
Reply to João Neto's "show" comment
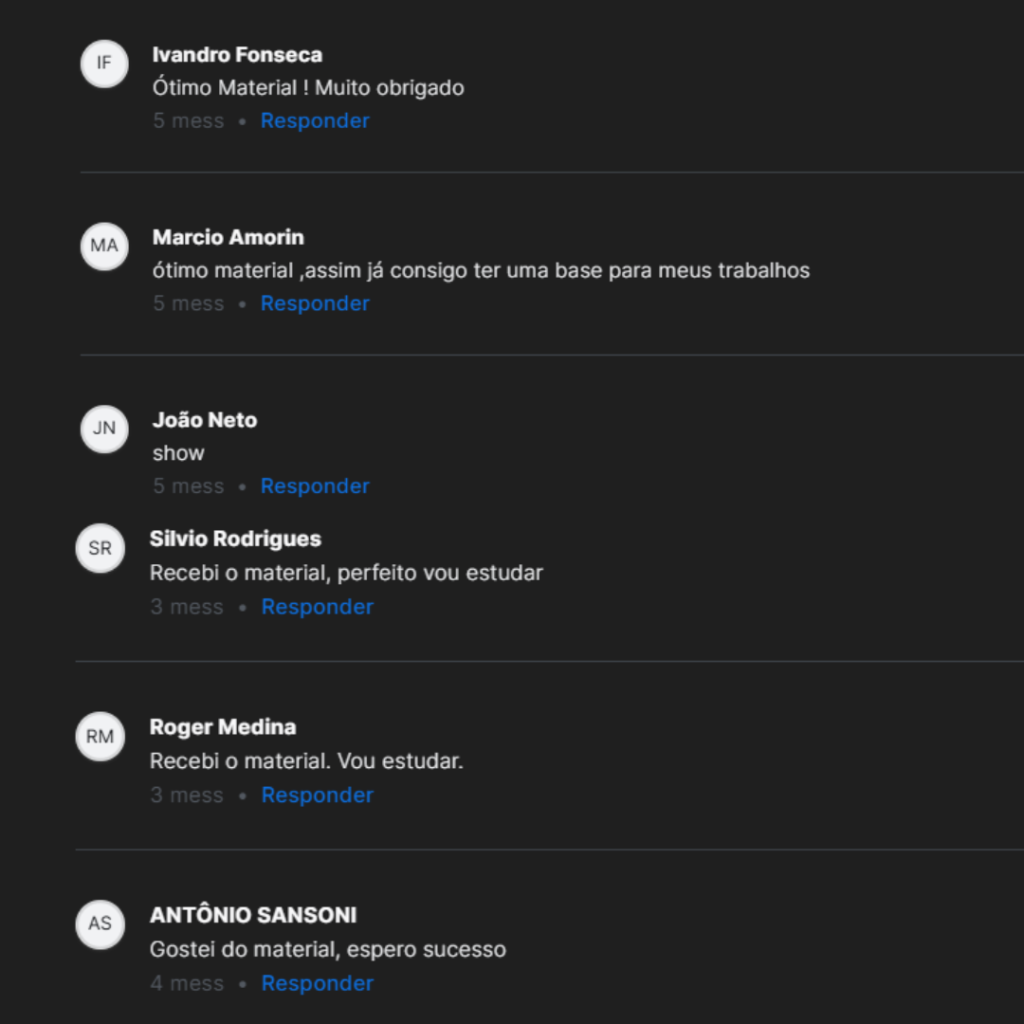(x=315, y=487)
